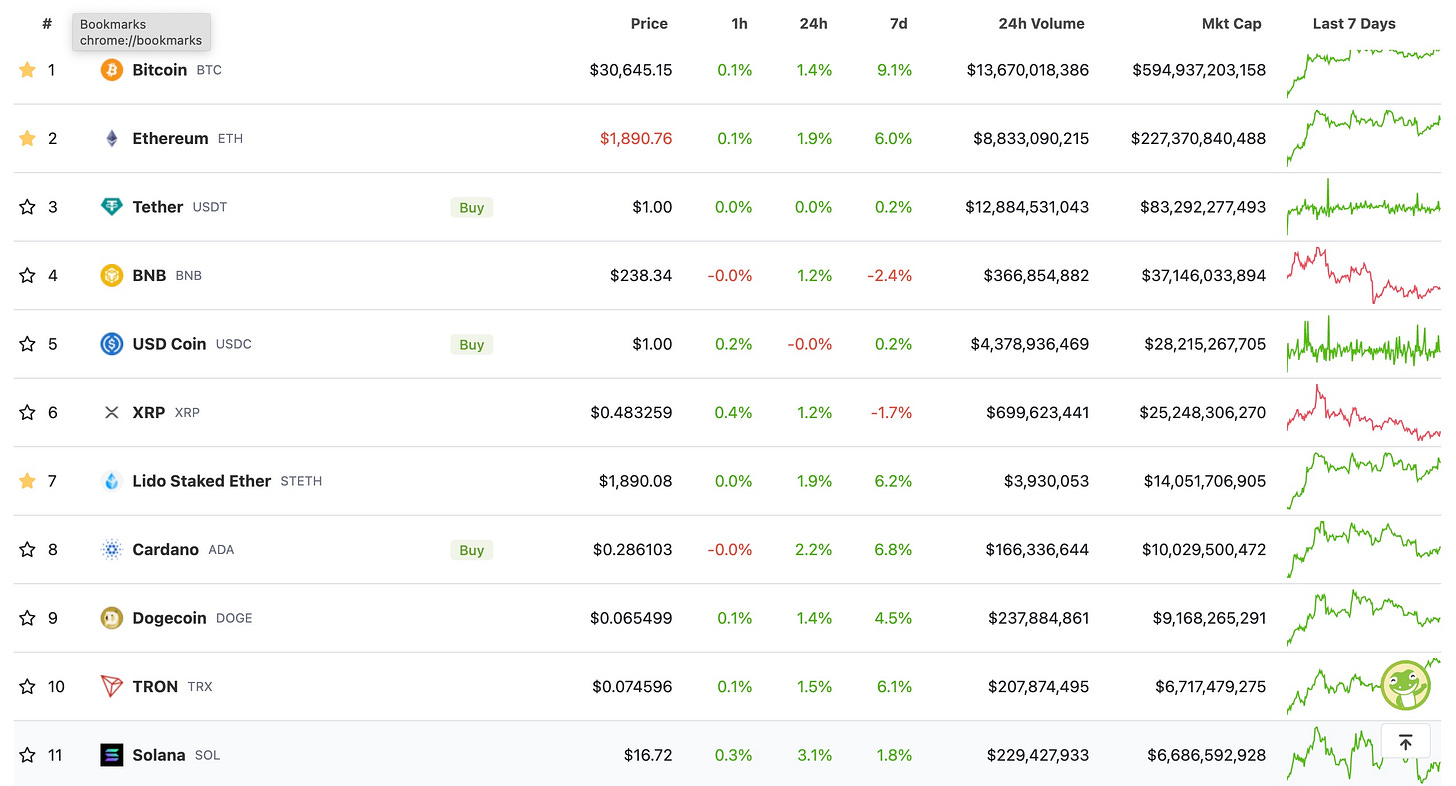Open the Cardano coin page link
Screen dimensions: 1456x786
[x=166, y=549]
